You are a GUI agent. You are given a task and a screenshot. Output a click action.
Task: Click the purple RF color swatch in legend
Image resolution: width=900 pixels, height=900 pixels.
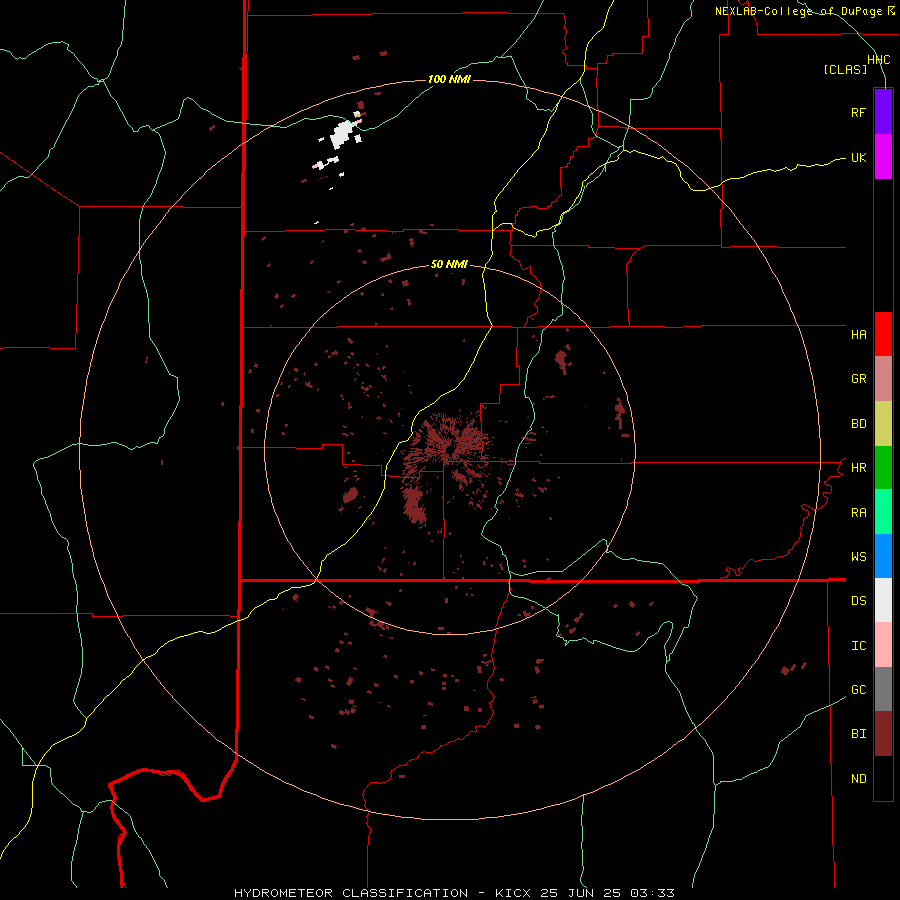point(883,112)
